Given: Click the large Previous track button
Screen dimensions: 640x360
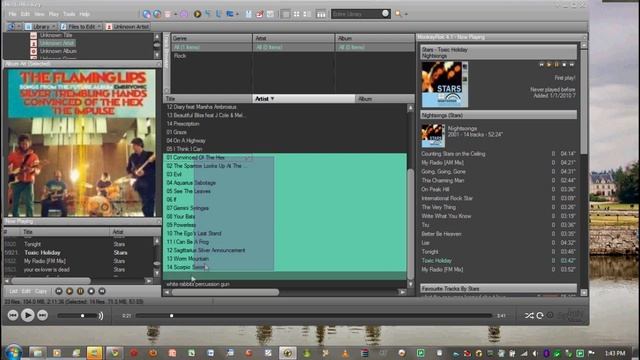Looking at the screenshot, I should click(x=13, y=315).
